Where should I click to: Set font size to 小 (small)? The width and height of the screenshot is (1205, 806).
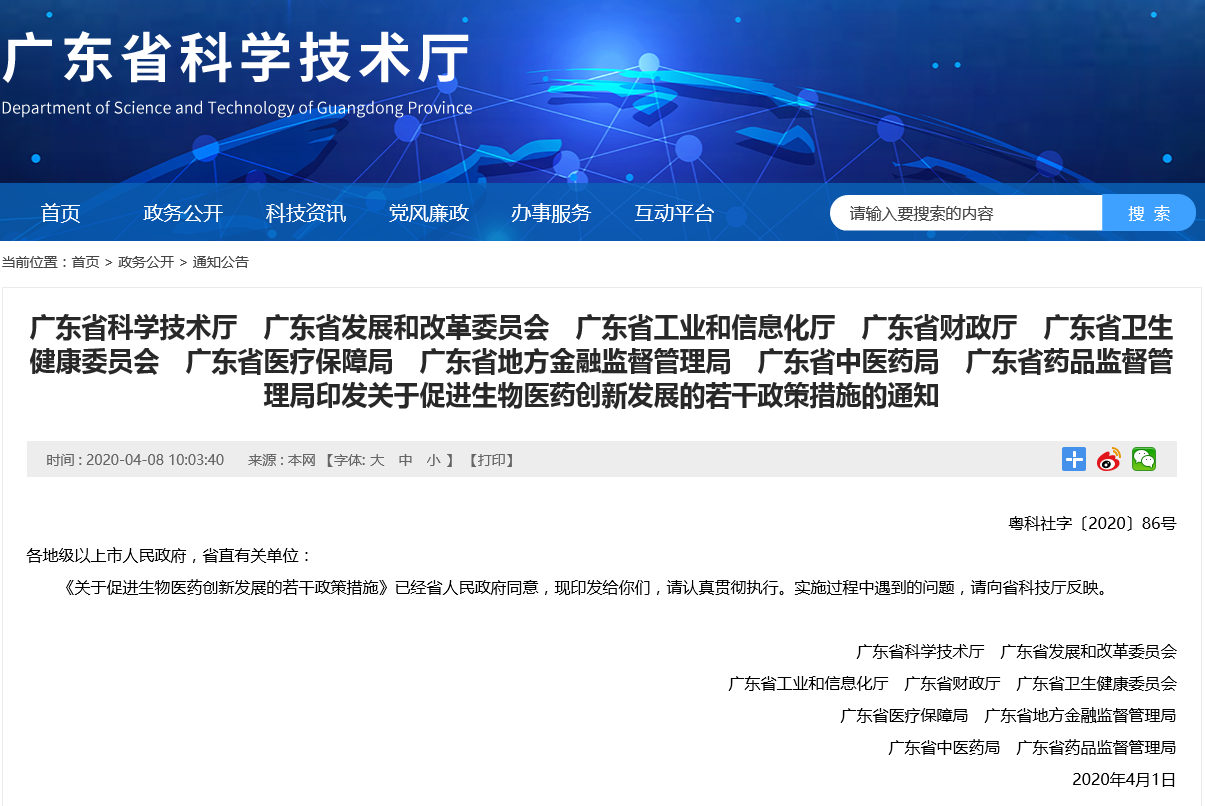433,460
